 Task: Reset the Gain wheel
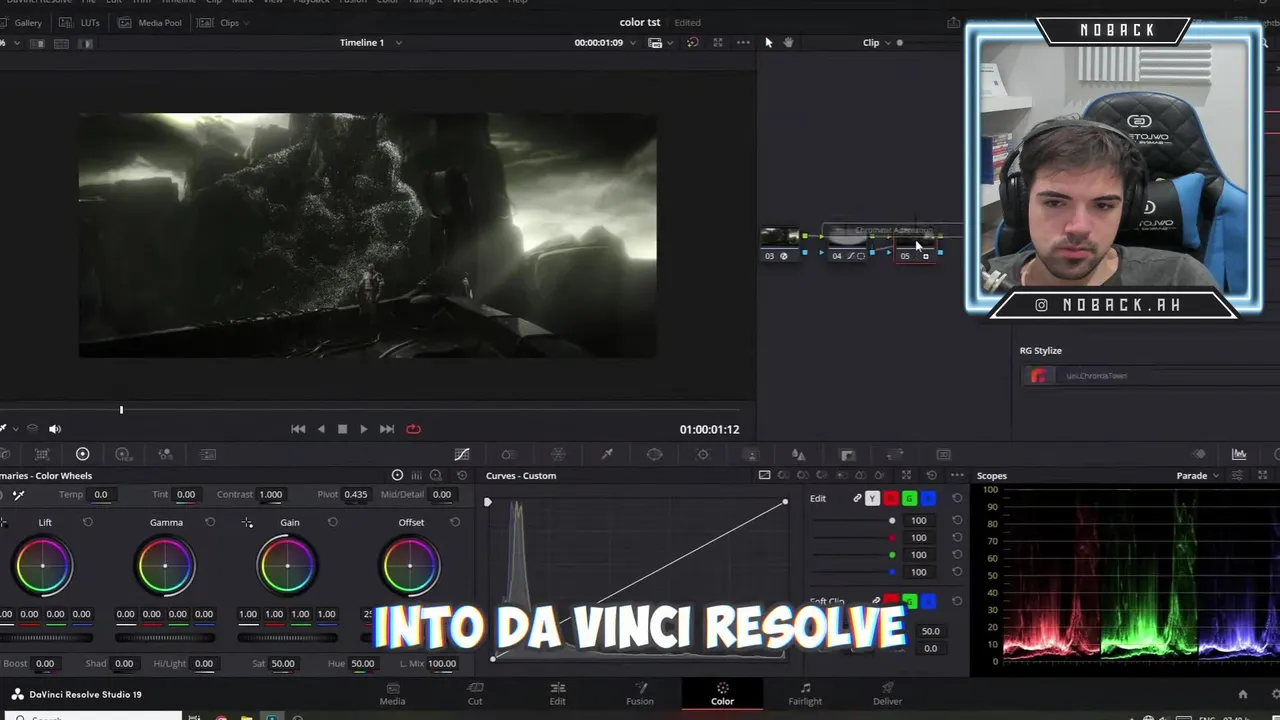coord(333,522)
